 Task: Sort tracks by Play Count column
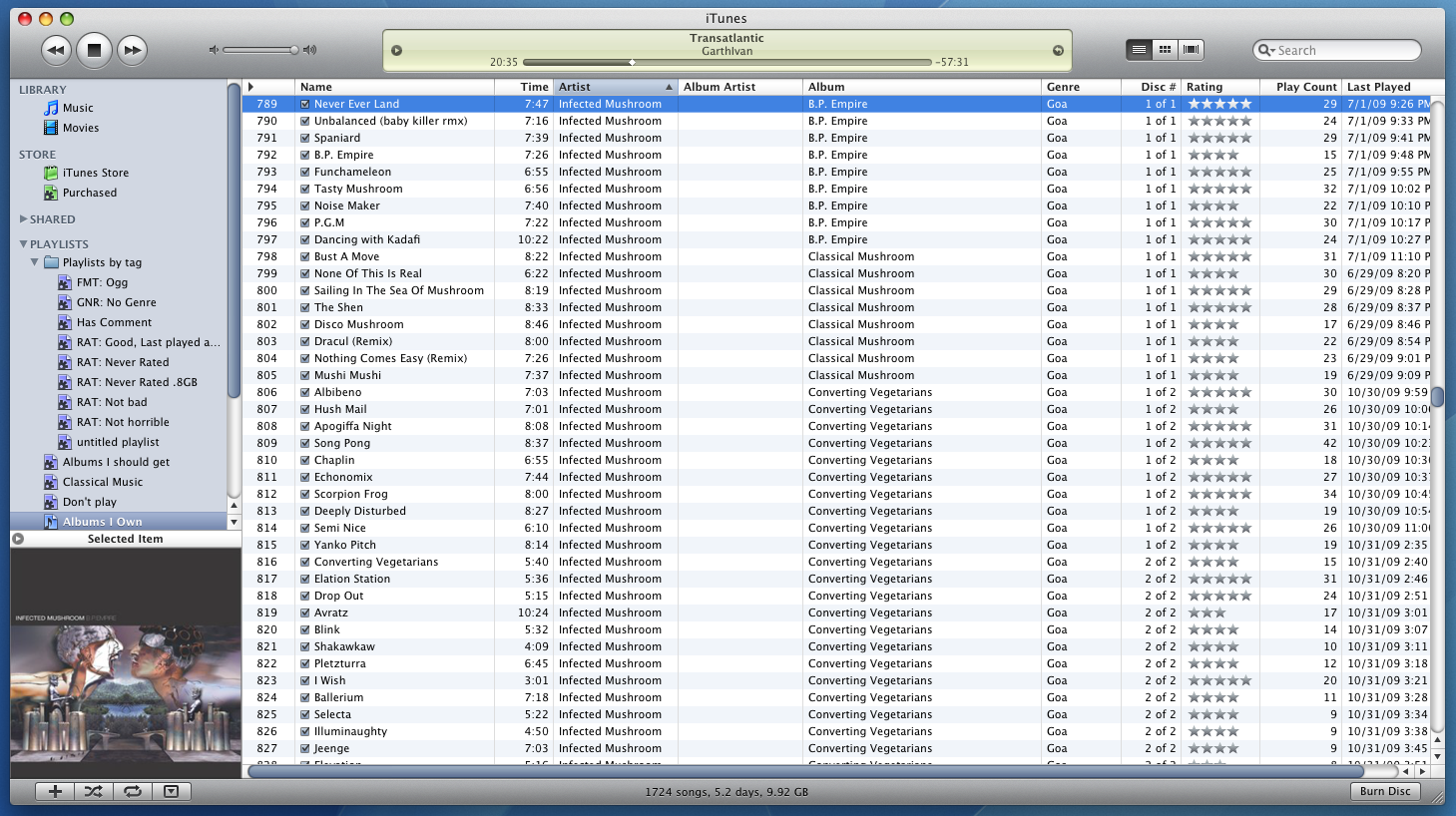point(1302,87)
